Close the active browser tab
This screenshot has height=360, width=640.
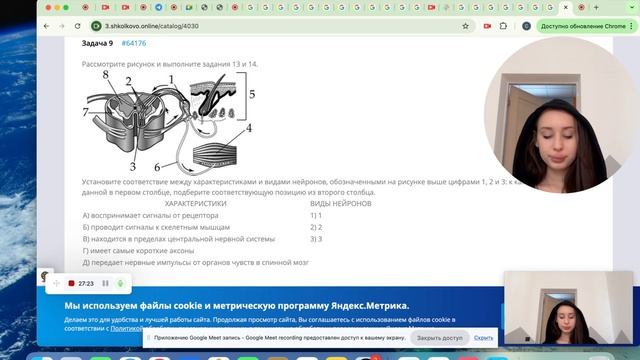pyautogui.click(x=566, y=7)
